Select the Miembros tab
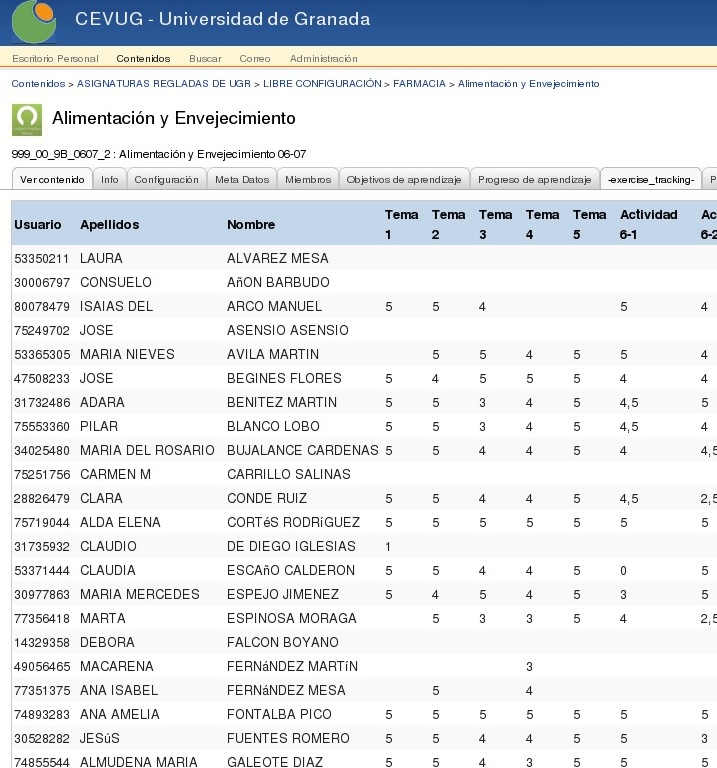 pyautogui.click(x=308, y=180)
